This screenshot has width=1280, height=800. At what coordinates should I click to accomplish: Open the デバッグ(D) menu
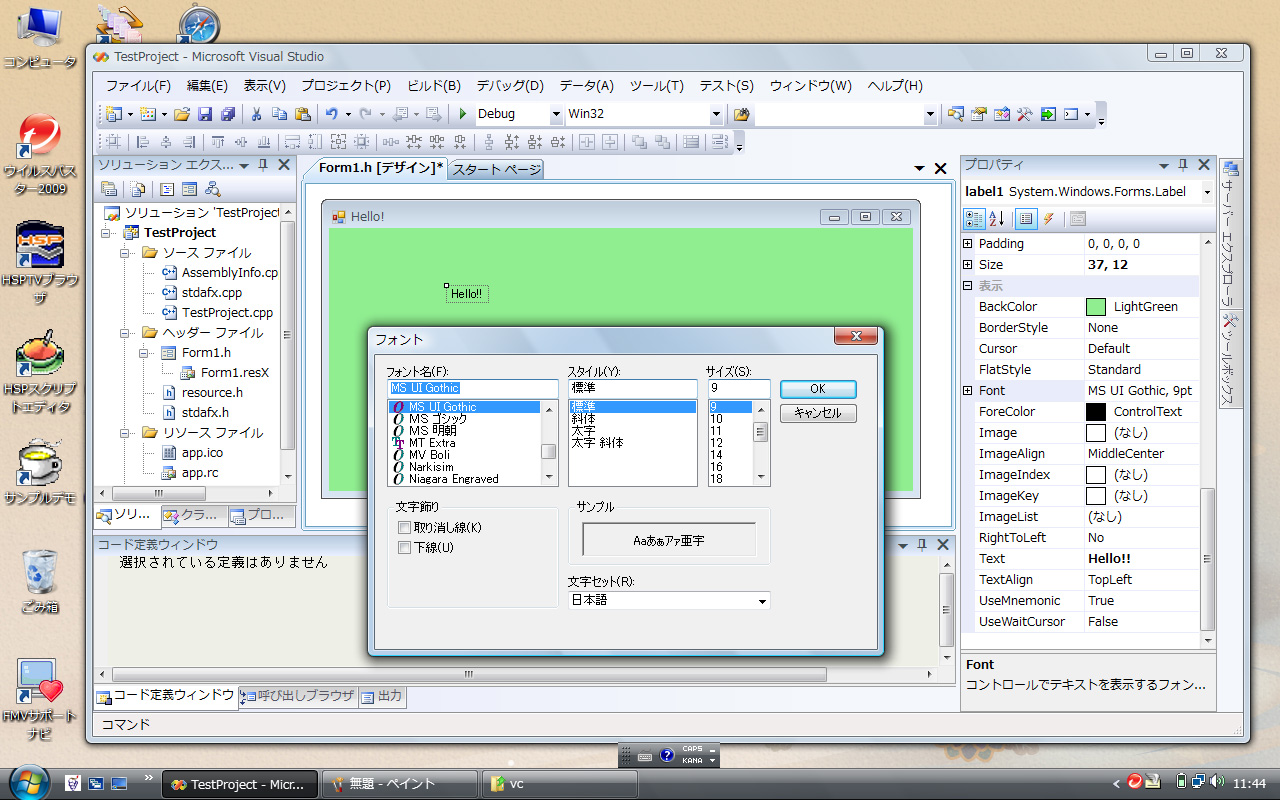pos(510,86)
